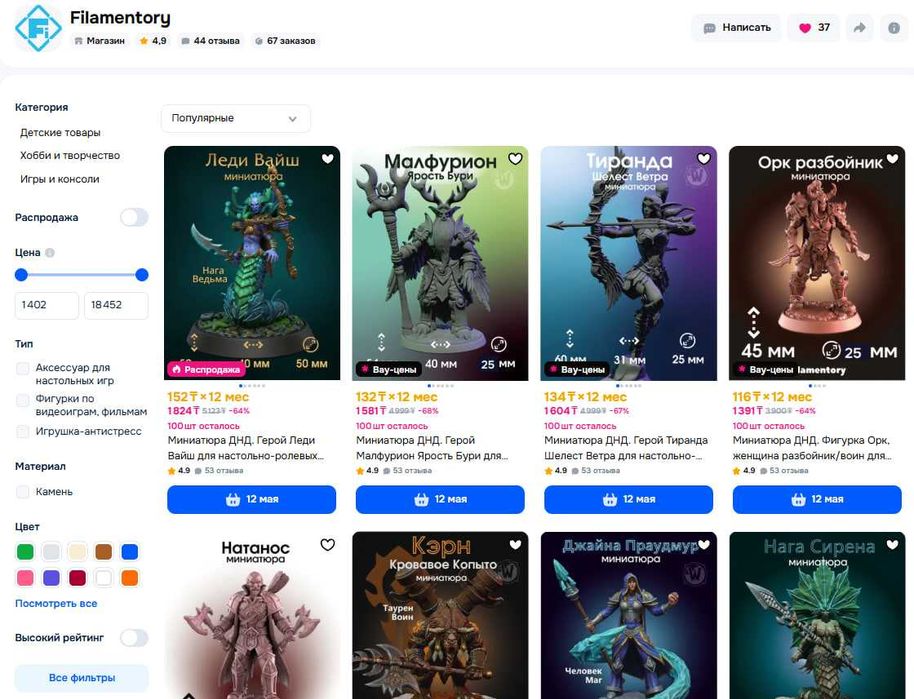914x699 pixels.
Task: Click Посмотреть все colors link
Action: coord(56,603)
